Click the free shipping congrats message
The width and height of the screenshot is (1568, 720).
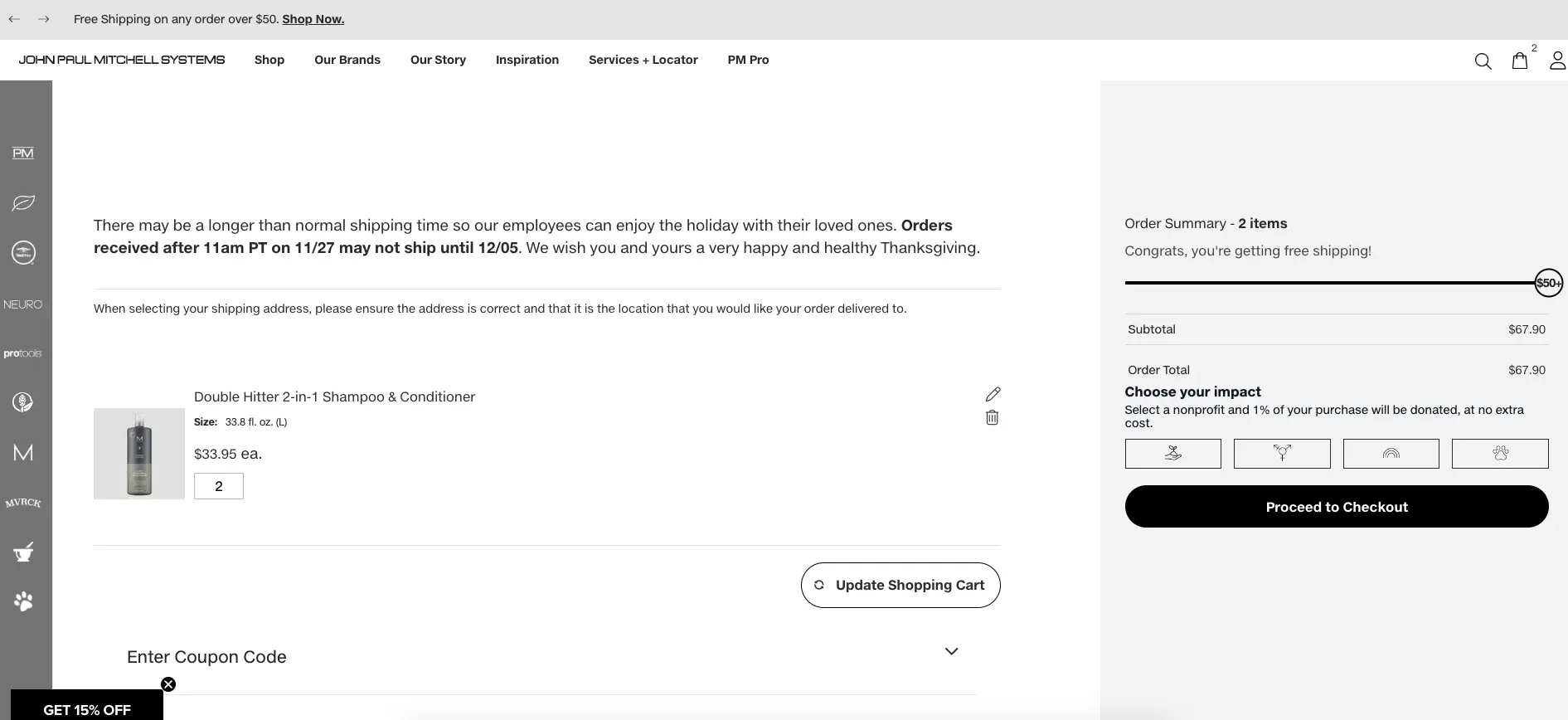click(1248, 251)
